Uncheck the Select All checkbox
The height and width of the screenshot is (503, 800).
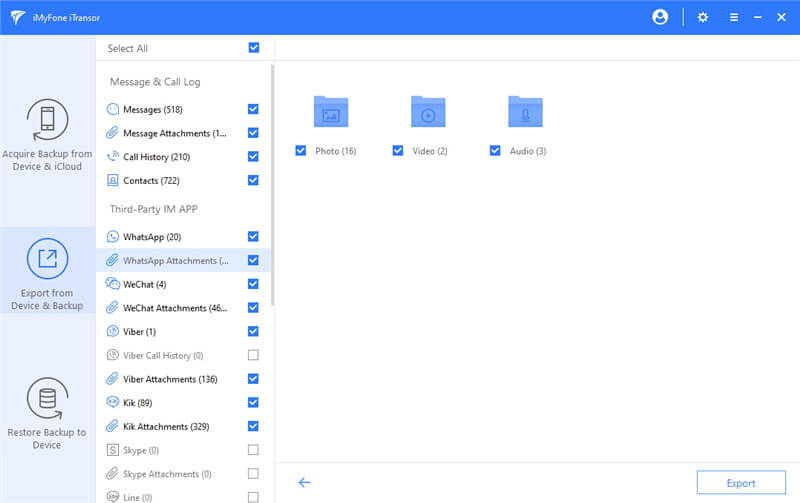(254, 48)
